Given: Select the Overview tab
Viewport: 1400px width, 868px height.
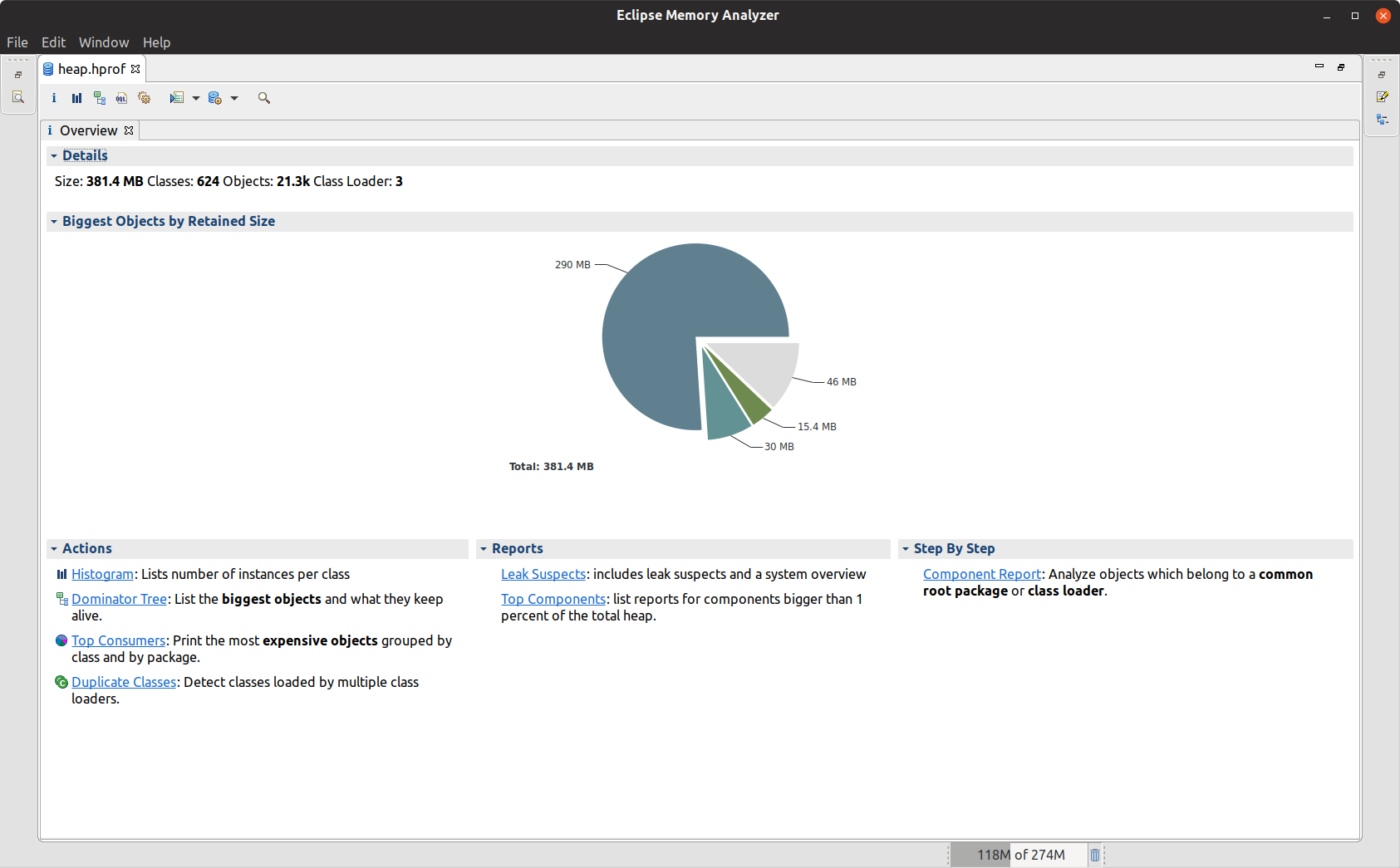Looking at the screenshot, I should [89, 130].
